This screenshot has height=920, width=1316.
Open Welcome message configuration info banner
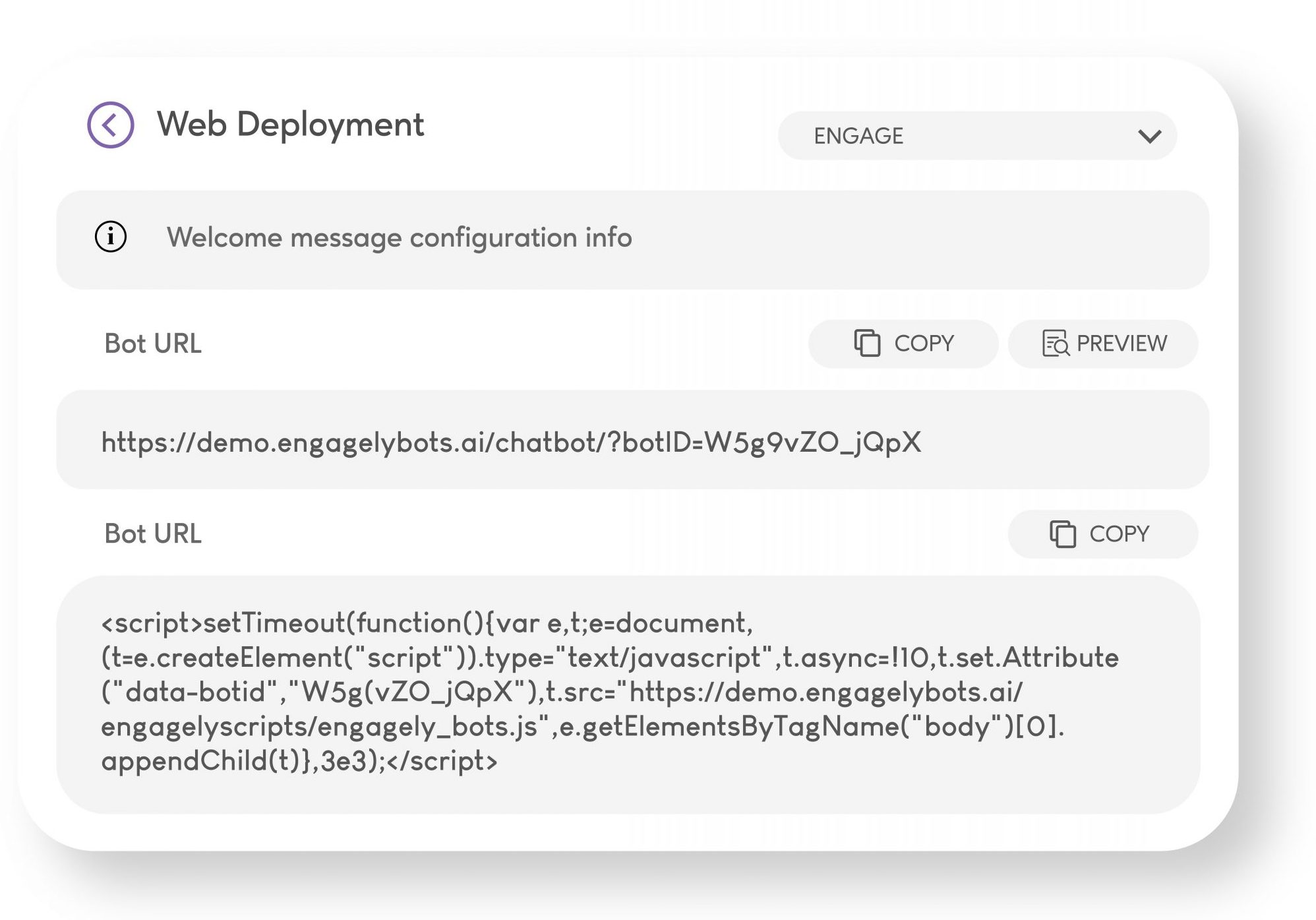(x=632, y=239)
